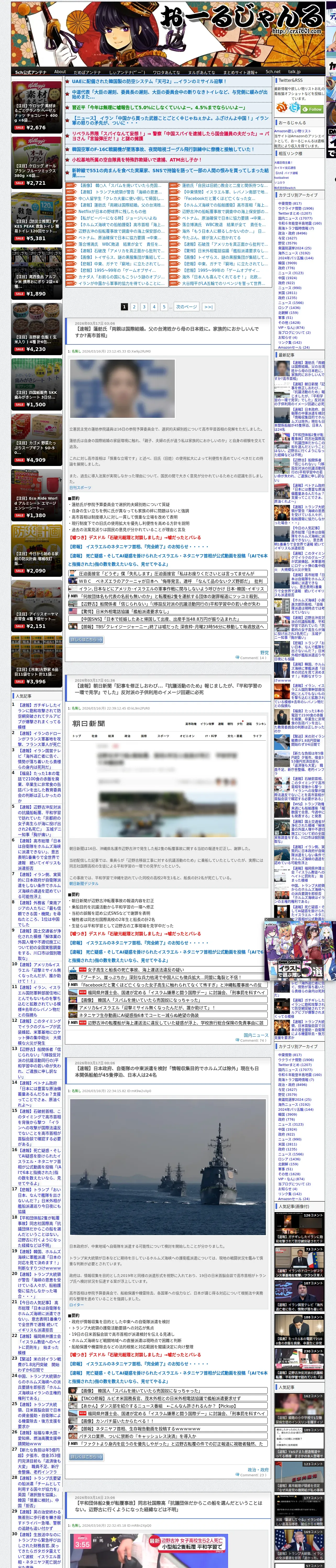Open the Comment(74) link
Image resolution: width=336 pixels, height=1568 pixels.
[x=253, y=1040]
